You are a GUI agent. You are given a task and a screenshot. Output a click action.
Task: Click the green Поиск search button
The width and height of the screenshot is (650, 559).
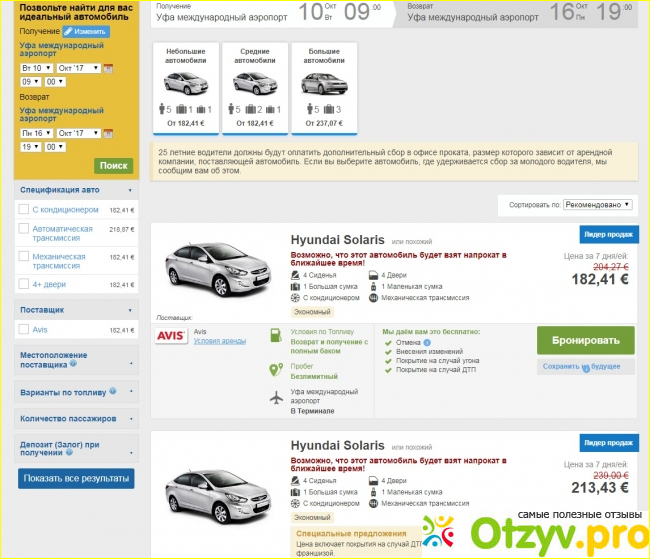[x=113, y=166]
